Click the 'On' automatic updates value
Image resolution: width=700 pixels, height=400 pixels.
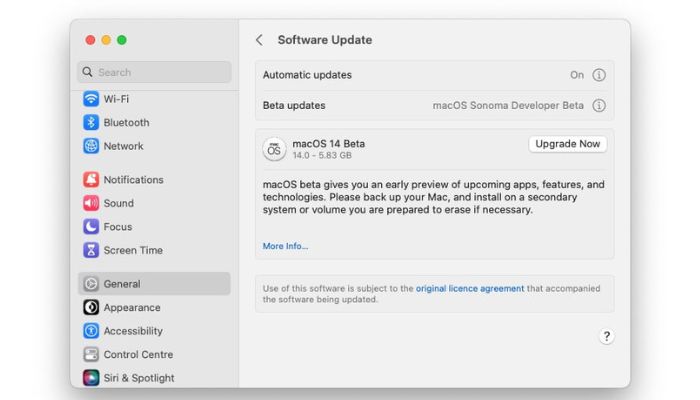[577, 75]
